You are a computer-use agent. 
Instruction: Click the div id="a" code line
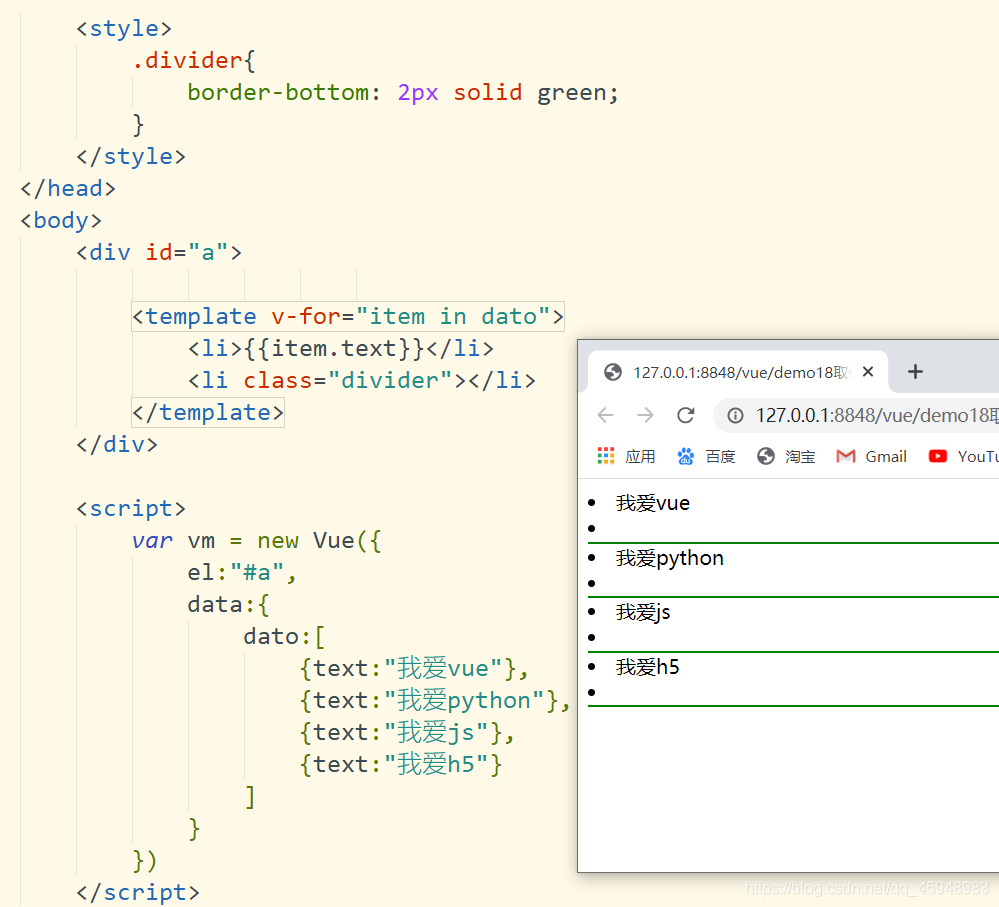pos(159,252)
